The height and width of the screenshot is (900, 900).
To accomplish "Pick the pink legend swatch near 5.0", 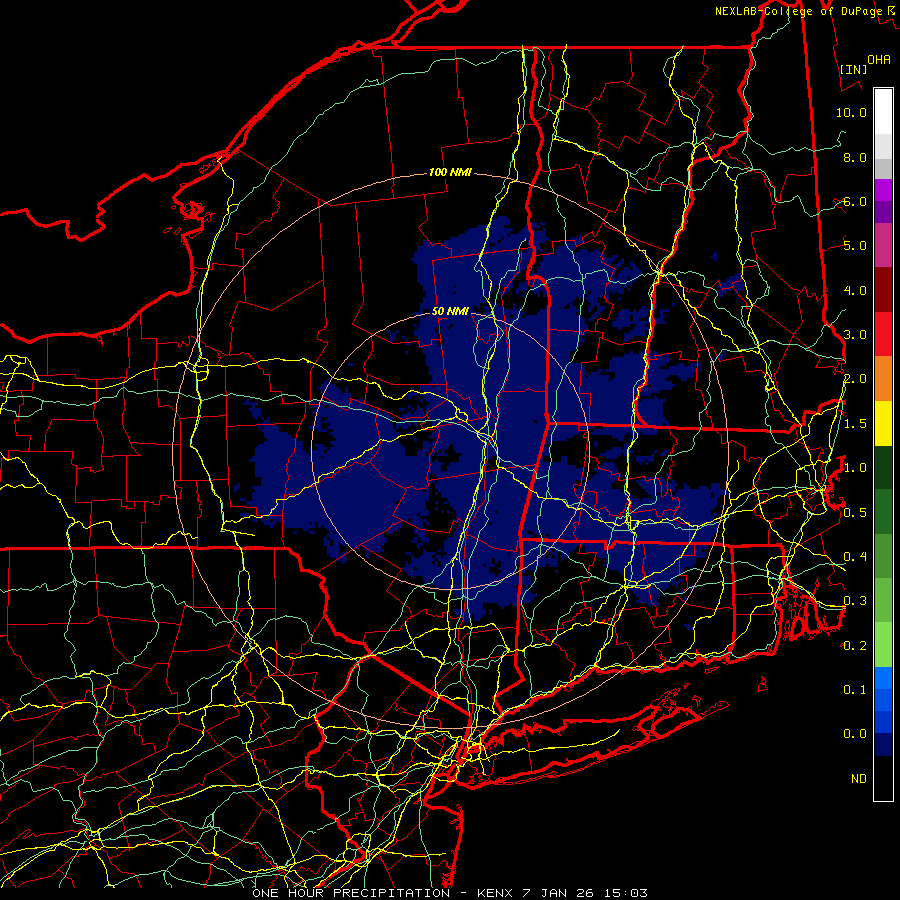I will [x=883, y=245].
